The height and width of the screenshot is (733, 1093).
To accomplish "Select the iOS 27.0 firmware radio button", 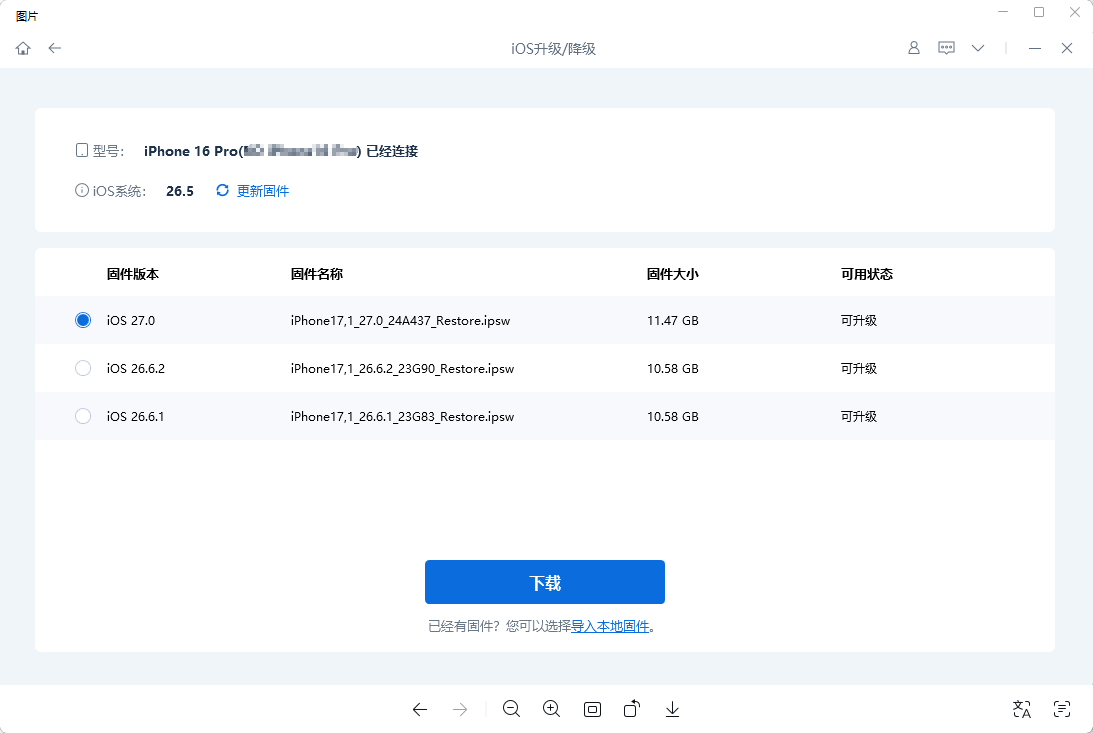I will [x=83, y=320].
